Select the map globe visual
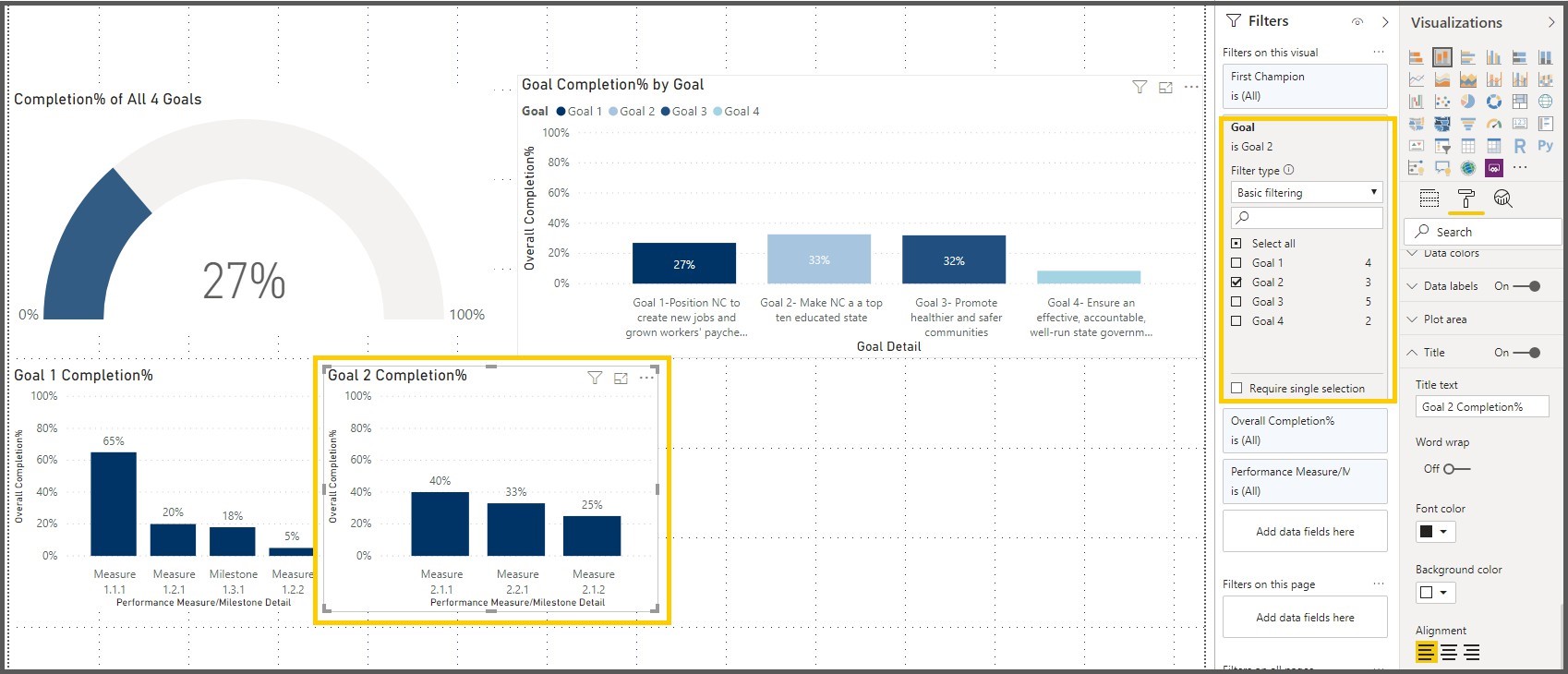 click(1546, 102)
